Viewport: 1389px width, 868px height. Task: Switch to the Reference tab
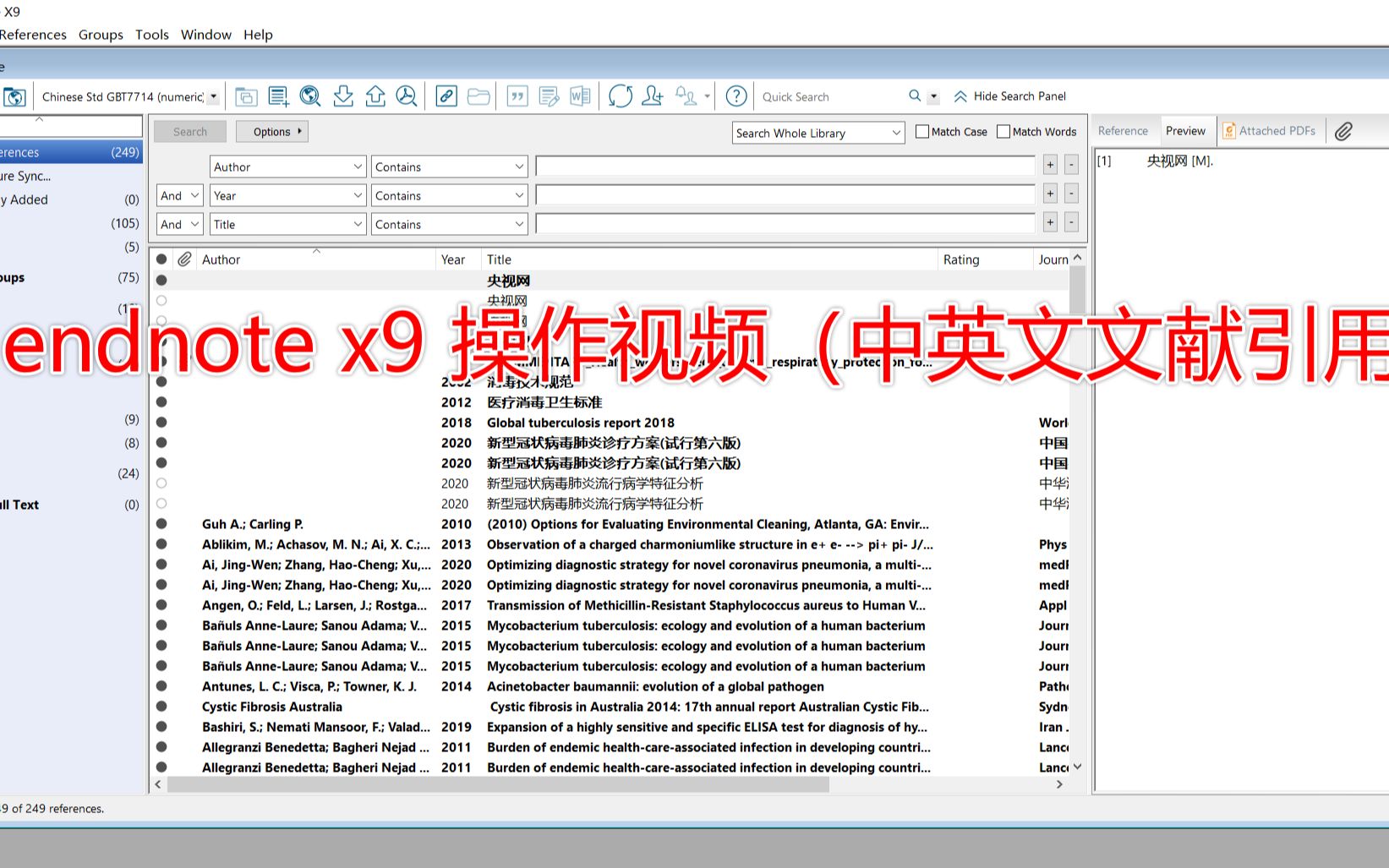1124,130
